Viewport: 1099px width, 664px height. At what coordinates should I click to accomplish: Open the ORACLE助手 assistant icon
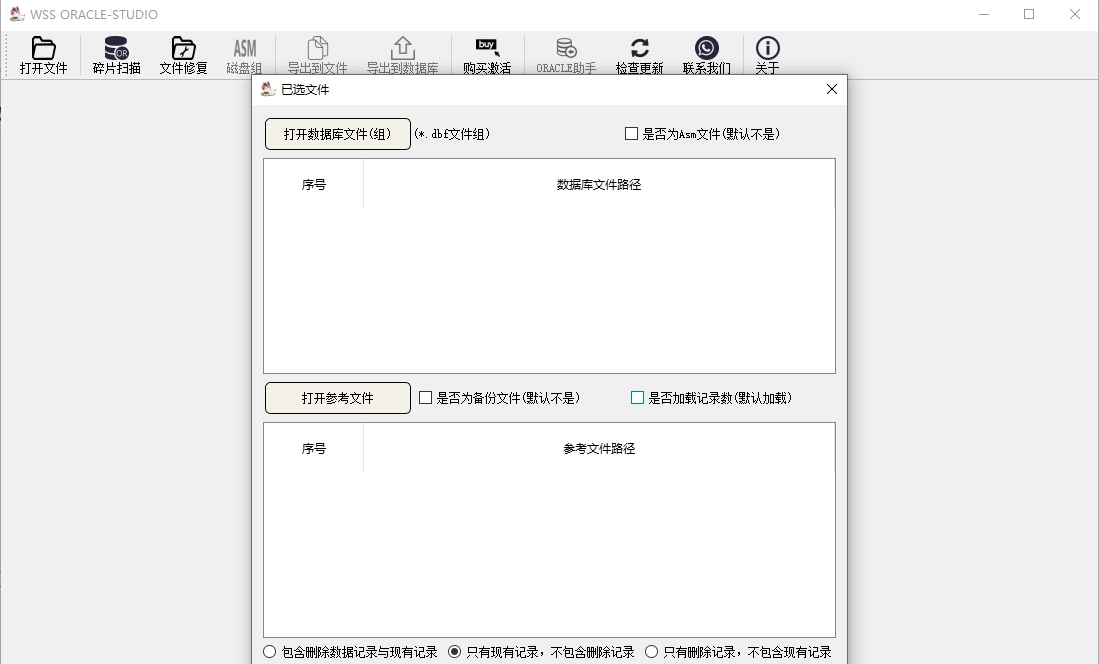click(565, 54)
